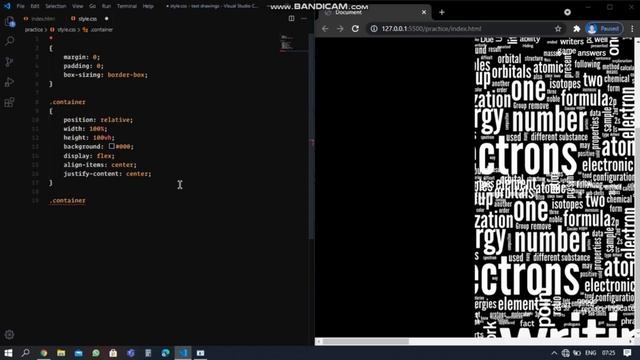The height and width of the screenshot is (360, 640).
Task: Click the 'box-sizing: border-box;' line
Action: (105, 75)
